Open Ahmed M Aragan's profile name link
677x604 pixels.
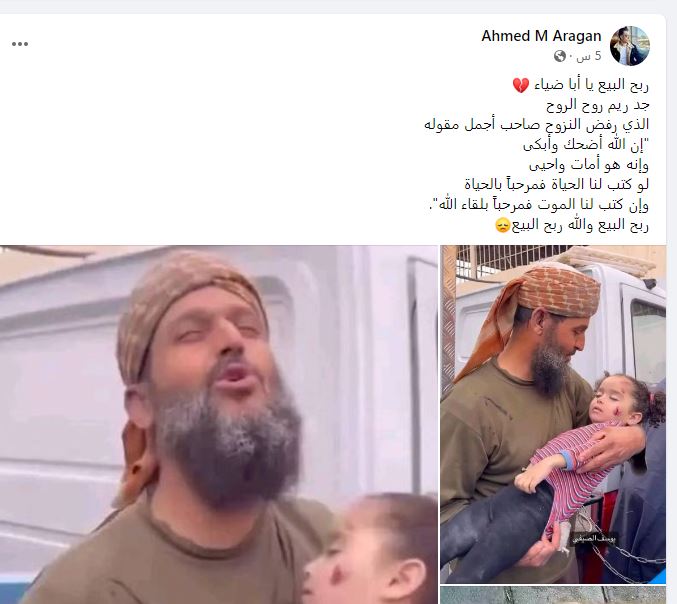point(541,36)
